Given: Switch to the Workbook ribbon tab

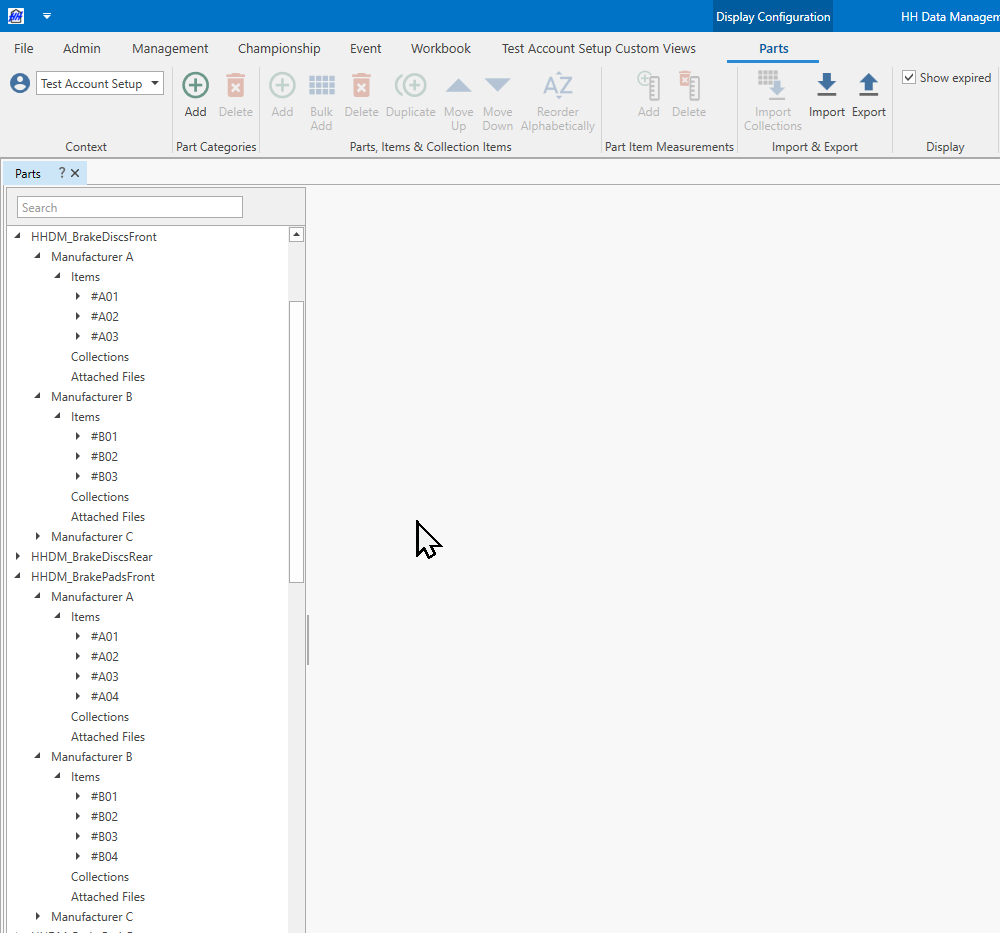Looking at the screenshot, I should click(440, 48).
